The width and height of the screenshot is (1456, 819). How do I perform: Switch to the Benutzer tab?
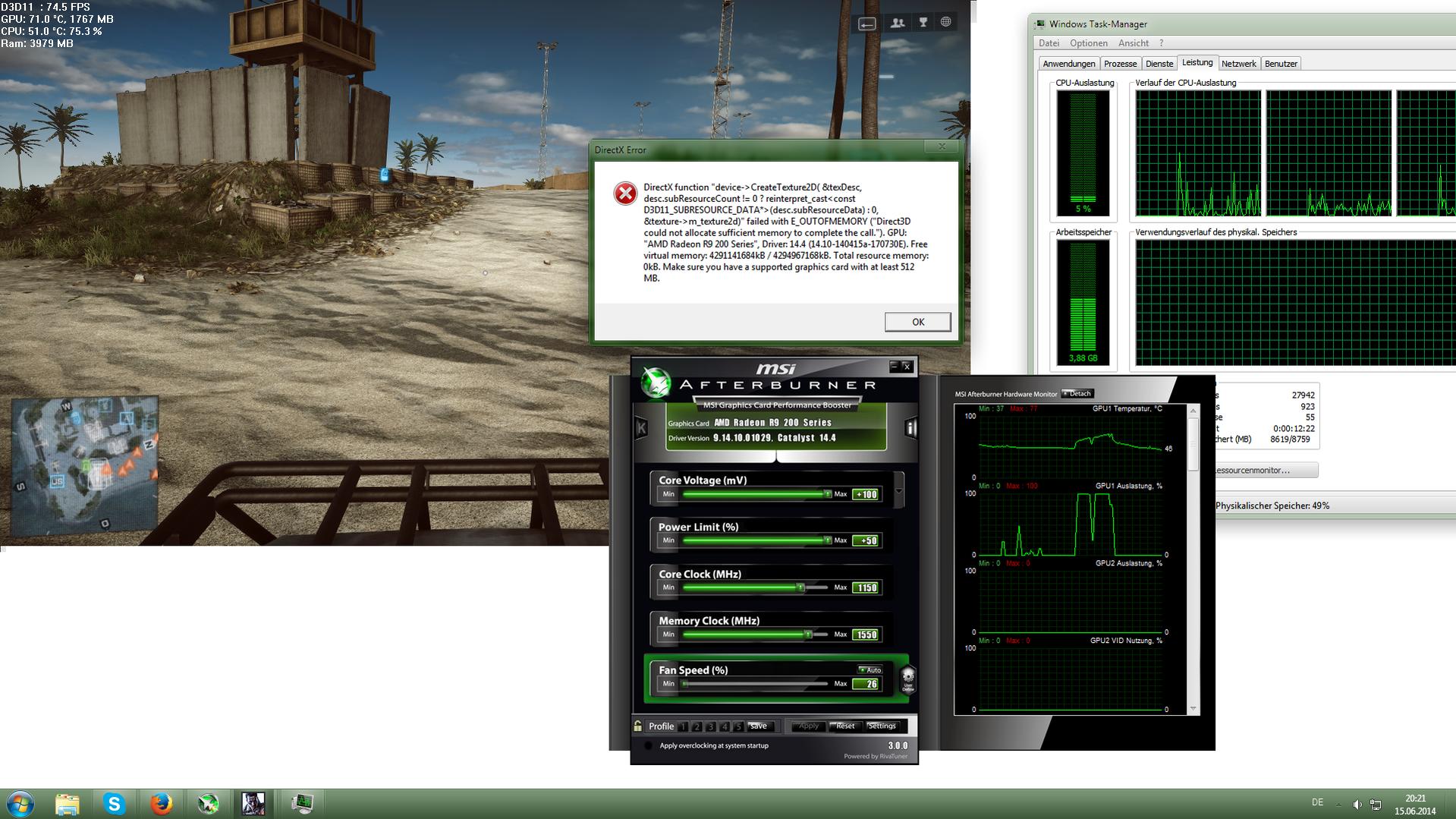pyautogui.click(x=1281, y=64)
